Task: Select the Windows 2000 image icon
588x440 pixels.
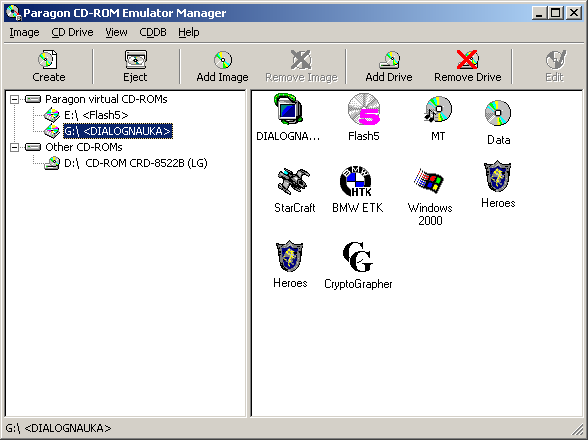Action: coord(430,181)
